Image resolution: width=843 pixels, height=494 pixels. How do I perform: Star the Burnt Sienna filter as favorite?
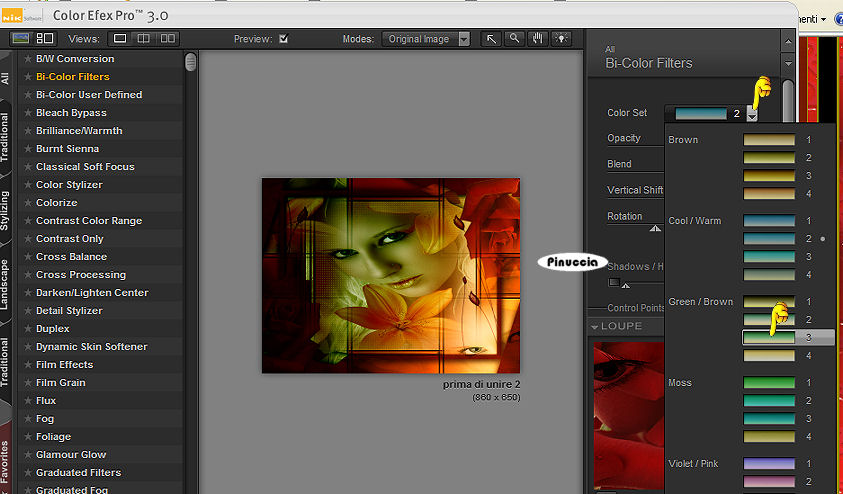point(27,149)
